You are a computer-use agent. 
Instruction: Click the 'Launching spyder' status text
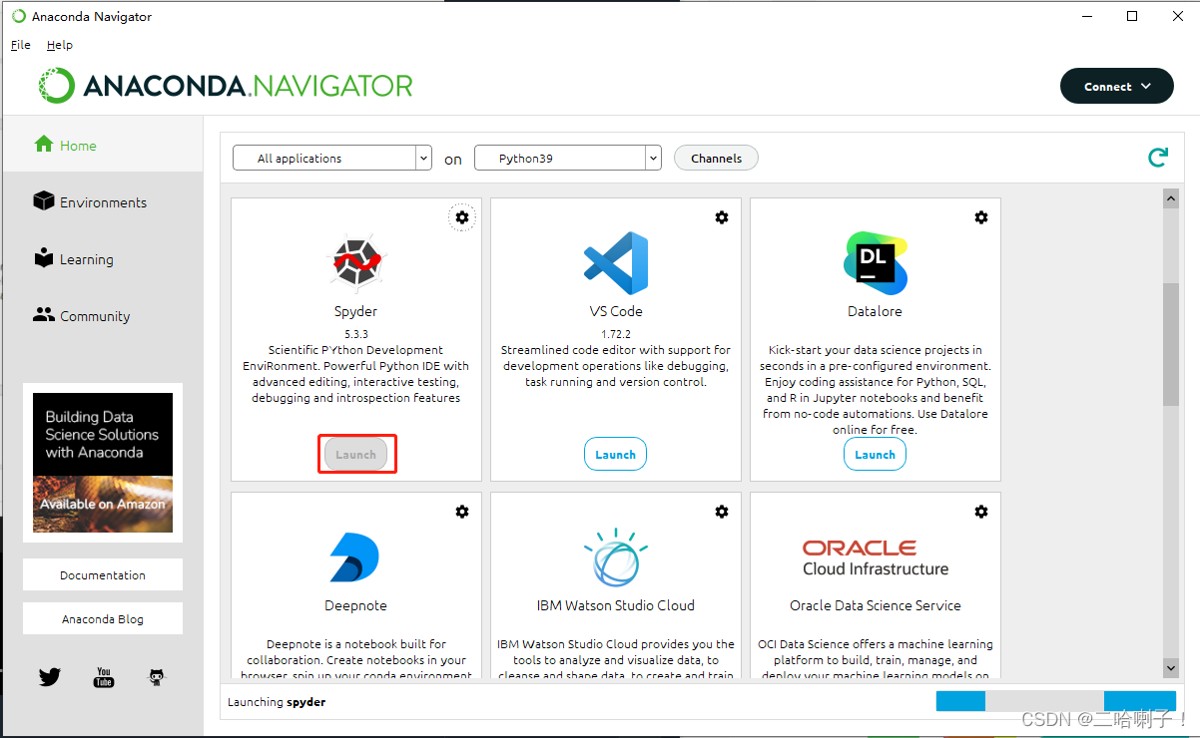point(276,702)
